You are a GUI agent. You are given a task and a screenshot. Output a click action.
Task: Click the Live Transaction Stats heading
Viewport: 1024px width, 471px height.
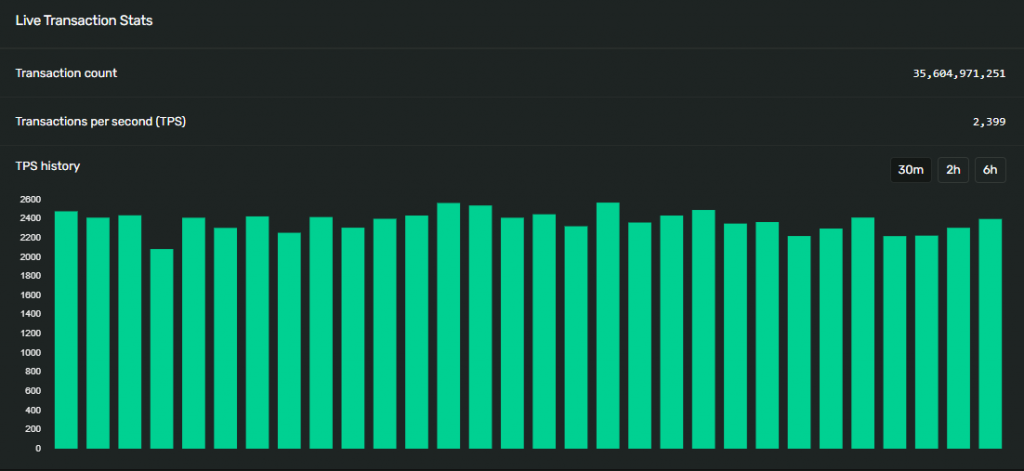tap(84, 20)
